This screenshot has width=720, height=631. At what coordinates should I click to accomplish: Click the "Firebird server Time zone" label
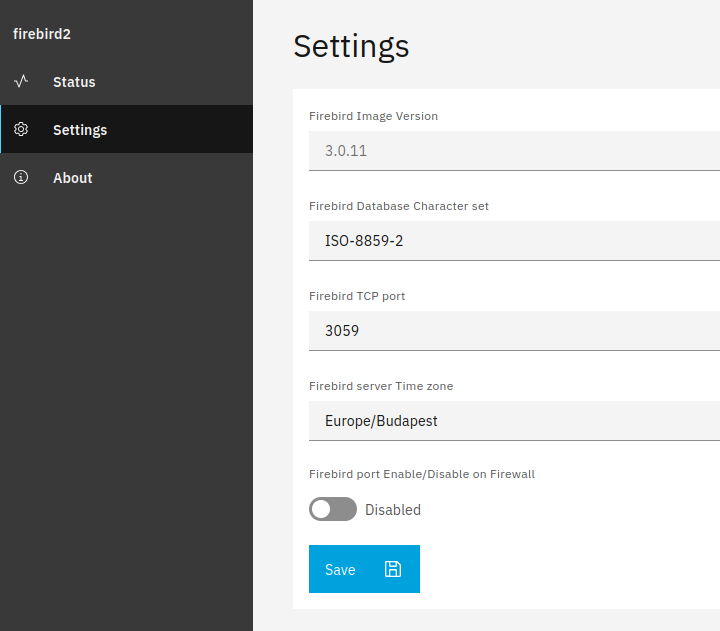[381, 386]
